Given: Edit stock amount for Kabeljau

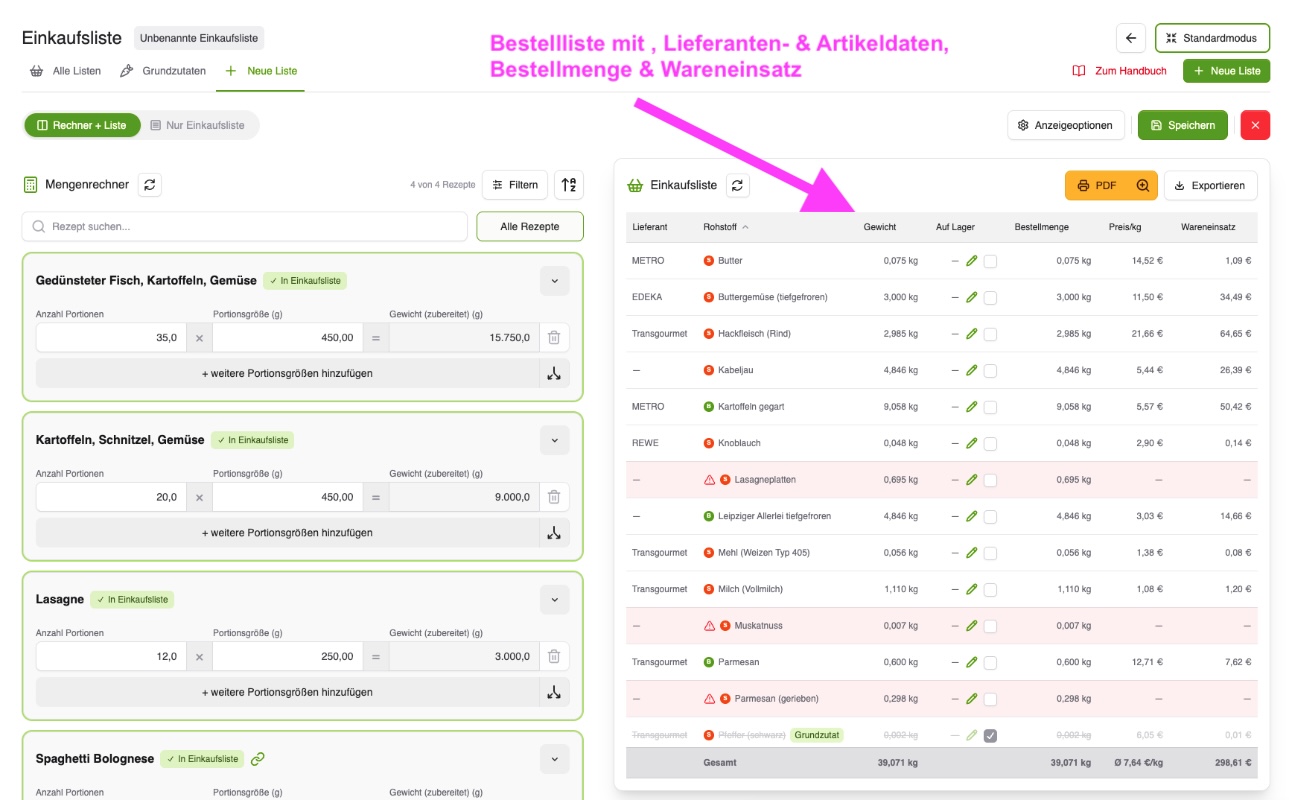Looking at the screenshot, I should click(x=971, y=370).
